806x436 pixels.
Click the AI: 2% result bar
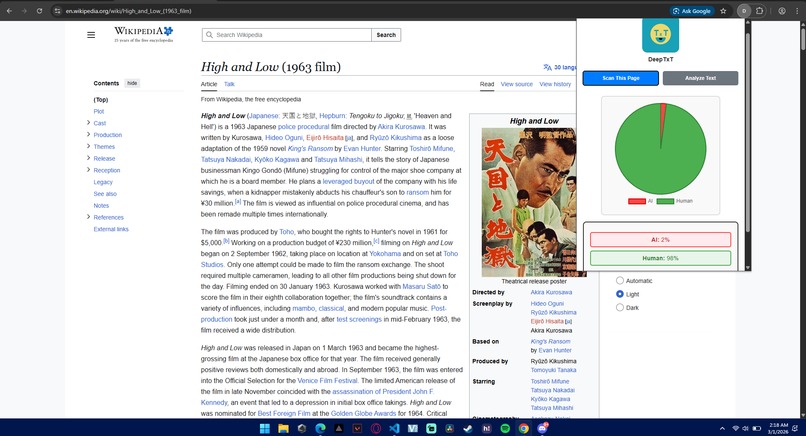pos(660,240)
